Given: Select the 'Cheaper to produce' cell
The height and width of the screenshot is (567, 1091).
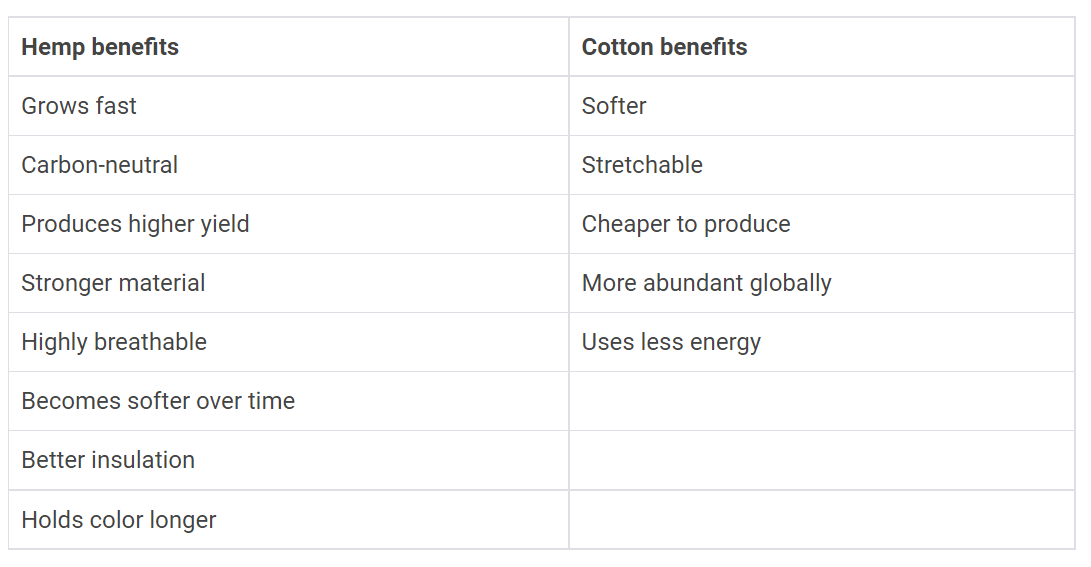Looking at the screenshot, I should tap(686, 224).
